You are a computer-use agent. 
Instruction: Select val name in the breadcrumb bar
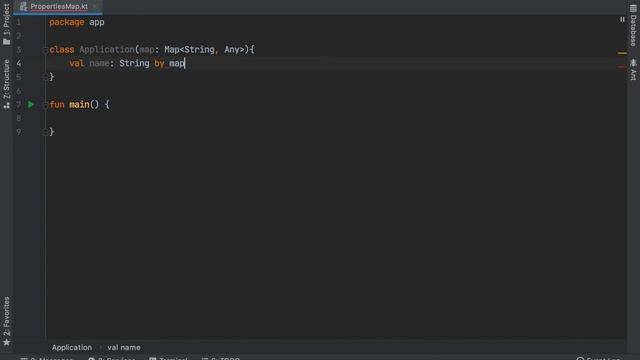point(124,347)
